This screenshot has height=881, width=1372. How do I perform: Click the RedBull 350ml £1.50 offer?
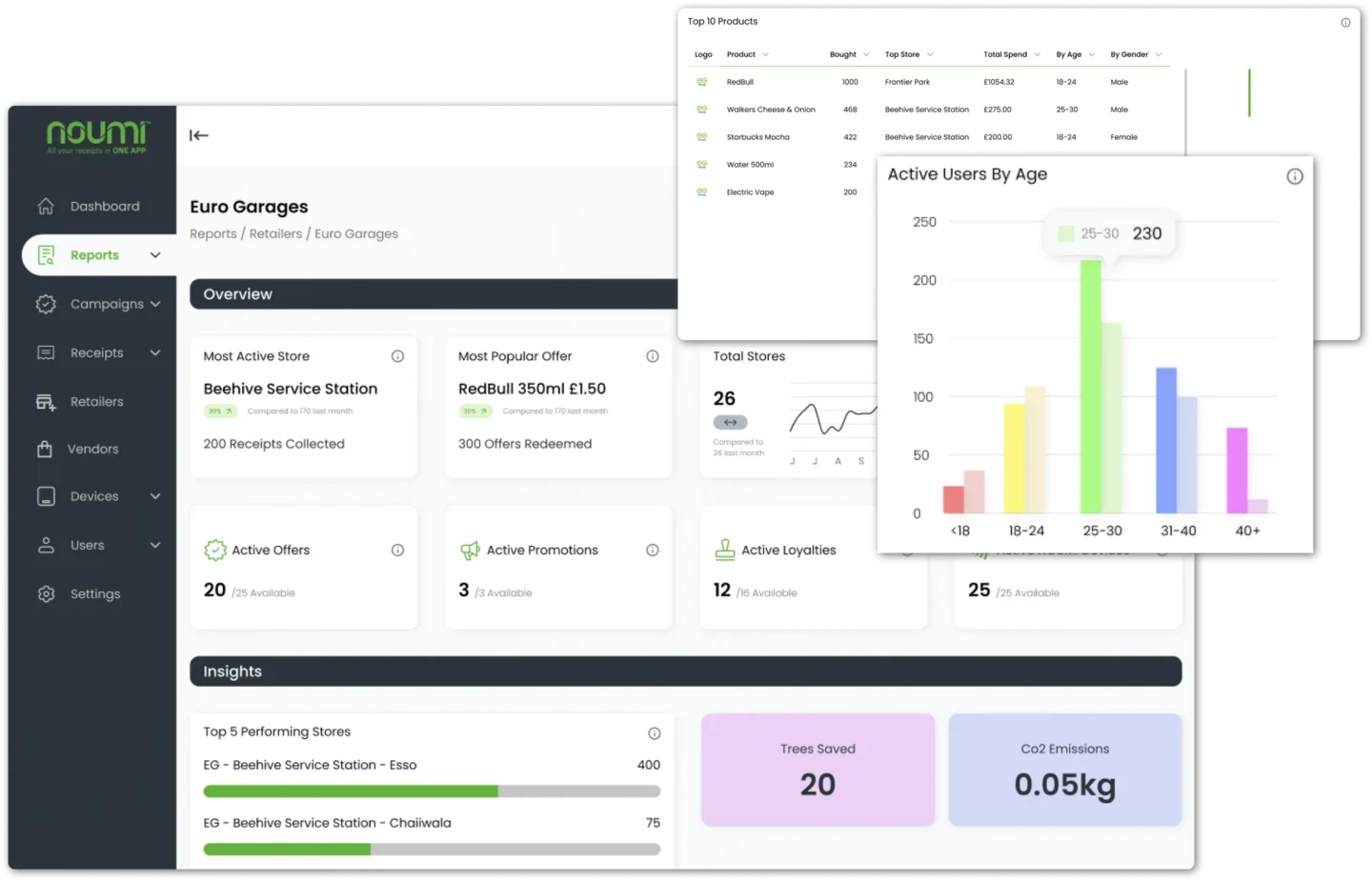point(532,389)
